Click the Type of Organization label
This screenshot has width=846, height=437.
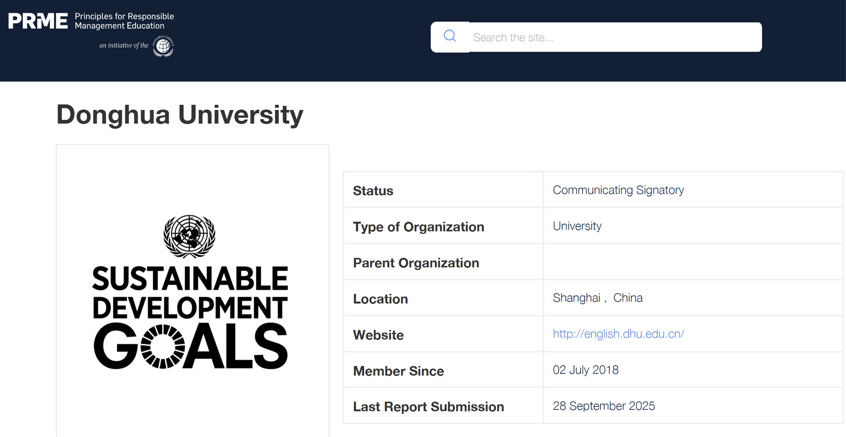click(418, 227)
